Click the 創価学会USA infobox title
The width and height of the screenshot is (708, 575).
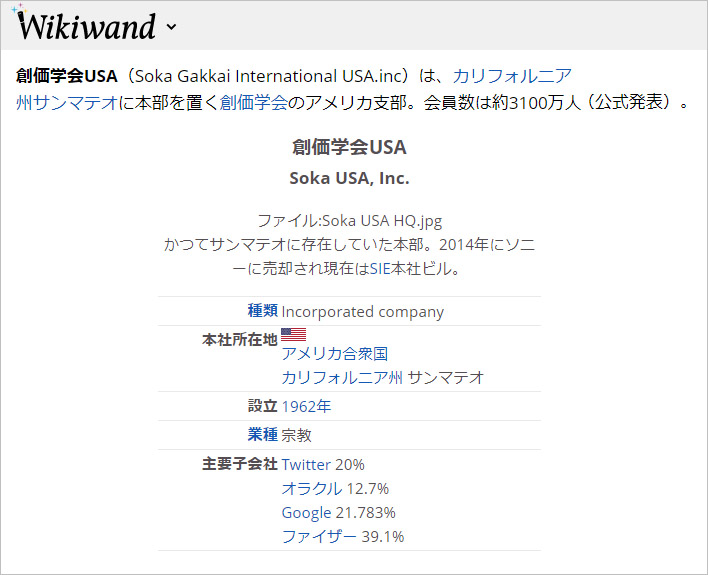pyautogui.click(x=349, y=148)
